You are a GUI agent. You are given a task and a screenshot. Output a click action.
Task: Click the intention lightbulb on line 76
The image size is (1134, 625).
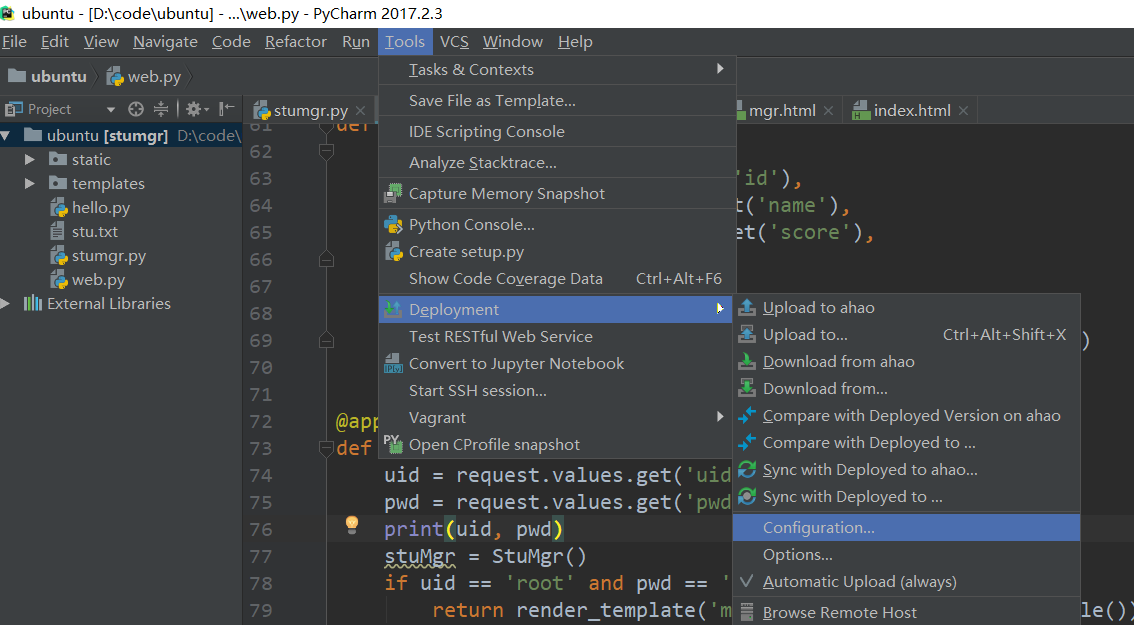click(351, 524)
